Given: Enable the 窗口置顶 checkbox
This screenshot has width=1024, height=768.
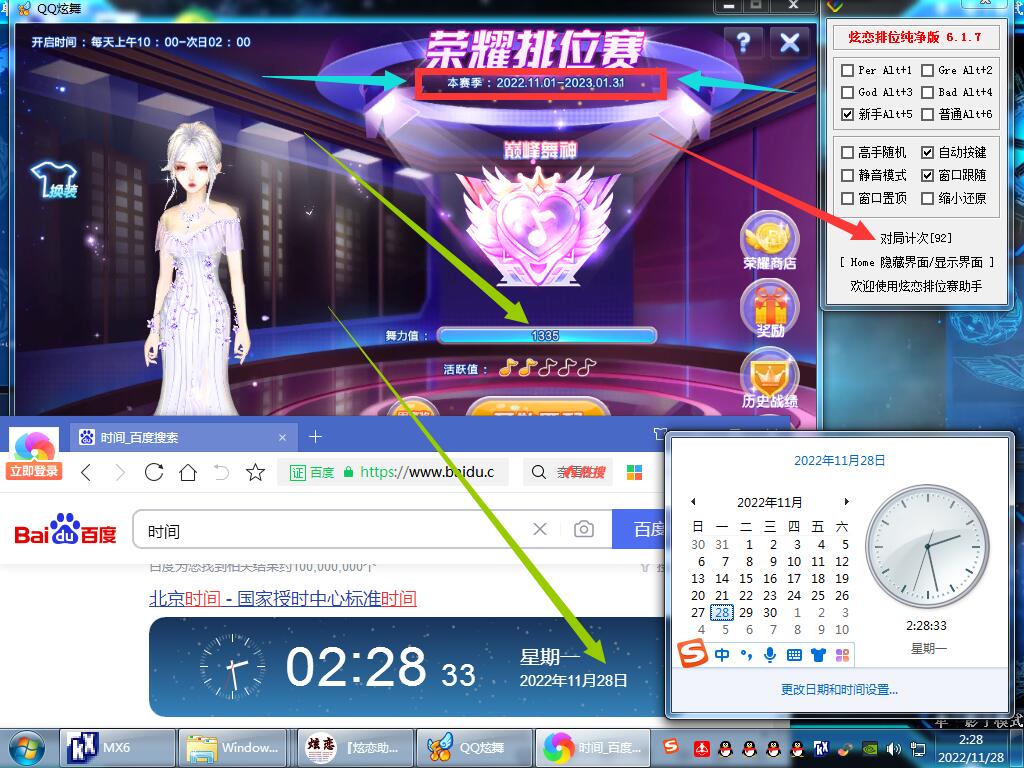Looking at the screenshot, I should coord(847,198).
